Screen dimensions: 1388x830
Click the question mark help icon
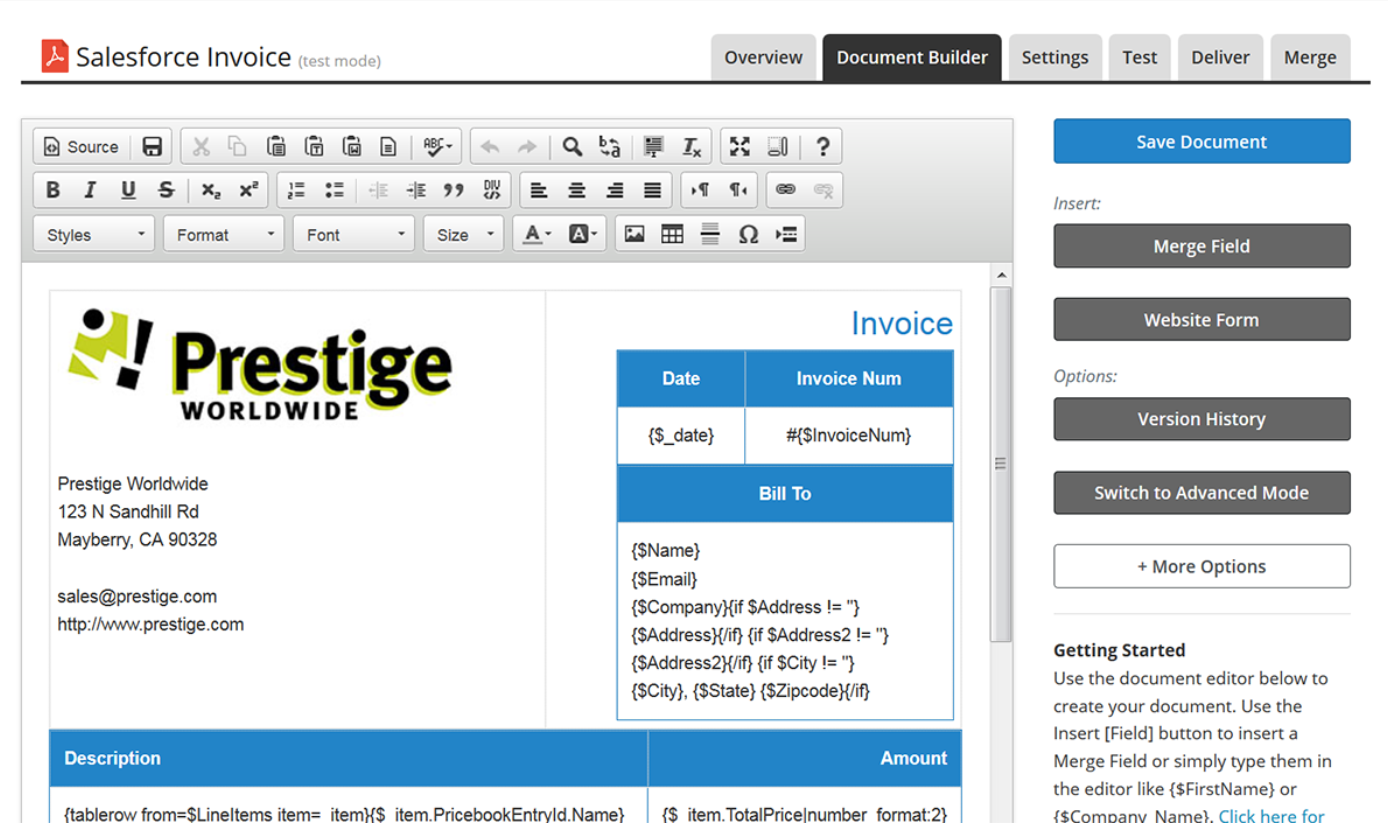(822, 147)
